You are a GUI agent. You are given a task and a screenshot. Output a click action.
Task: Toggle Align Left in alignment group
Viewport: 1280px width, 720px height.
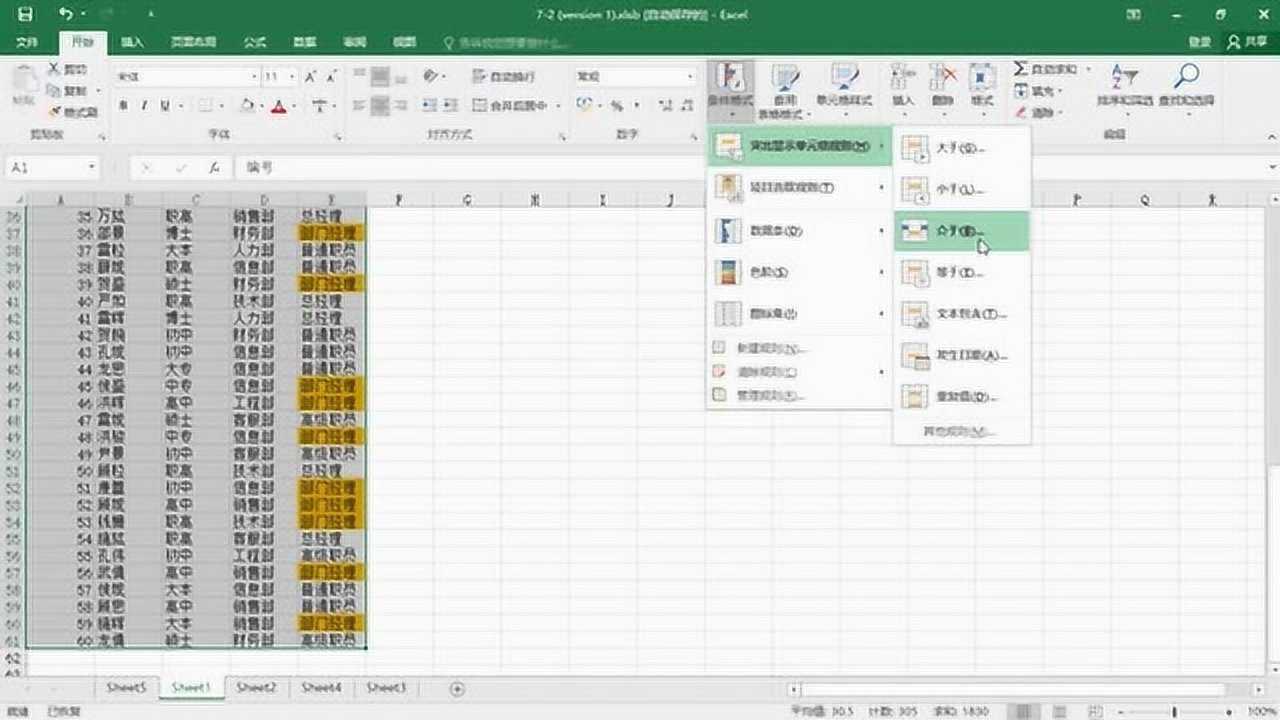[359, 105]
